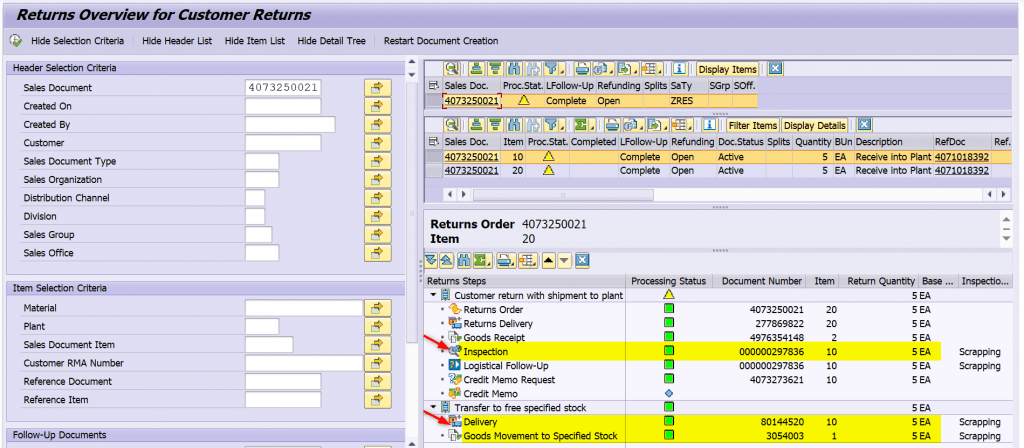The width and height of the screenshot is (1024, 448).
Task: Open Sales Doc. link in item 20 row
Action: tap(472, 170)
